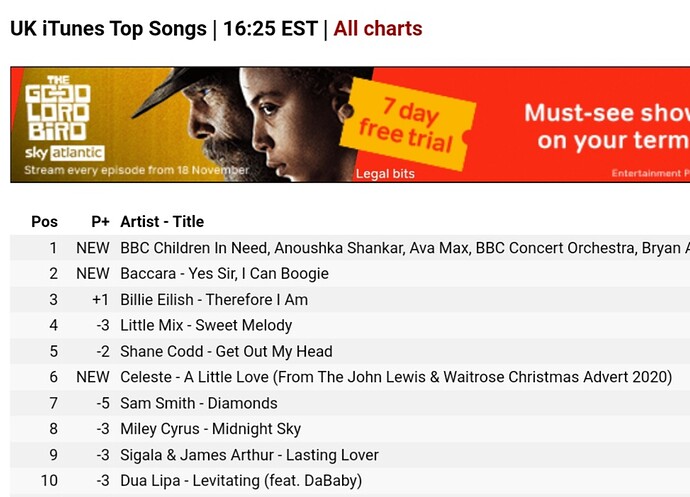690x497 pixels.
Task: Open Legal bits link in banner
Action: 385,173
